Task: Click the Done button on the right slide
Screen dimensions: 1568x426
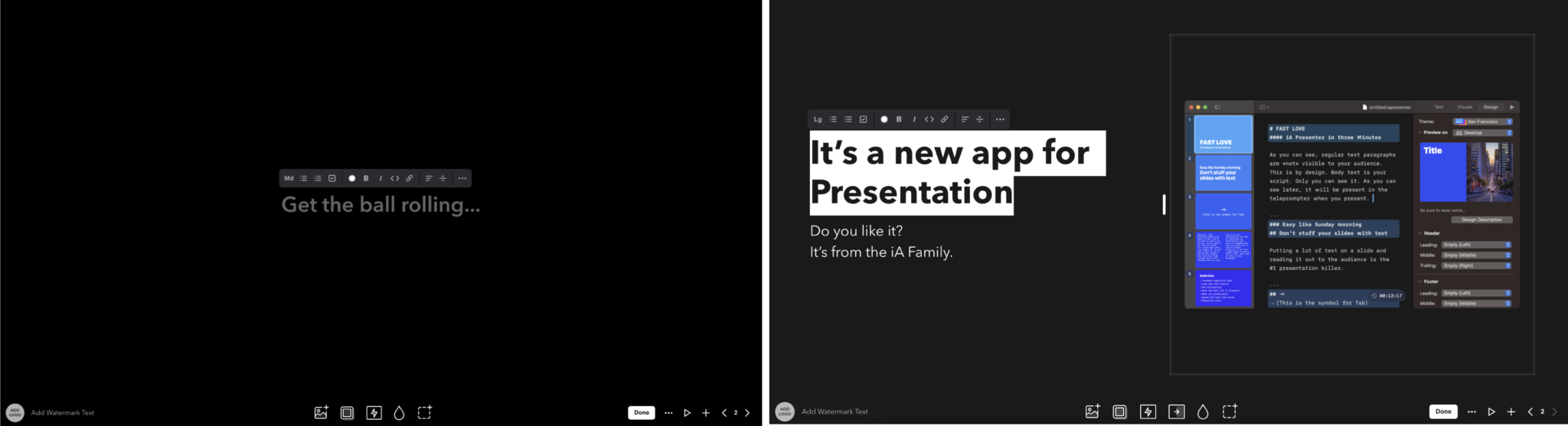Action: [1443, 411]
